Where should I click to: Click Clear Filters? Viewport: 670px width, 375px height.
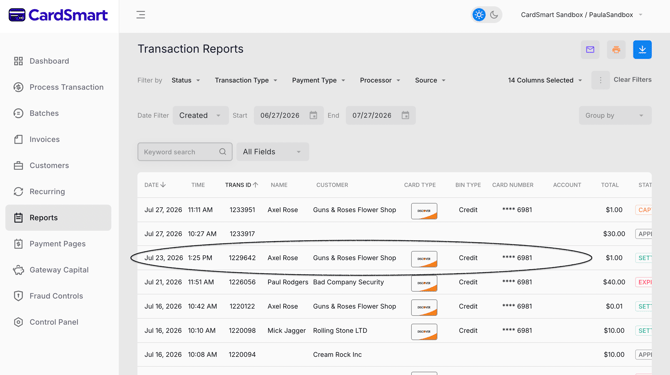pos(632,80)
